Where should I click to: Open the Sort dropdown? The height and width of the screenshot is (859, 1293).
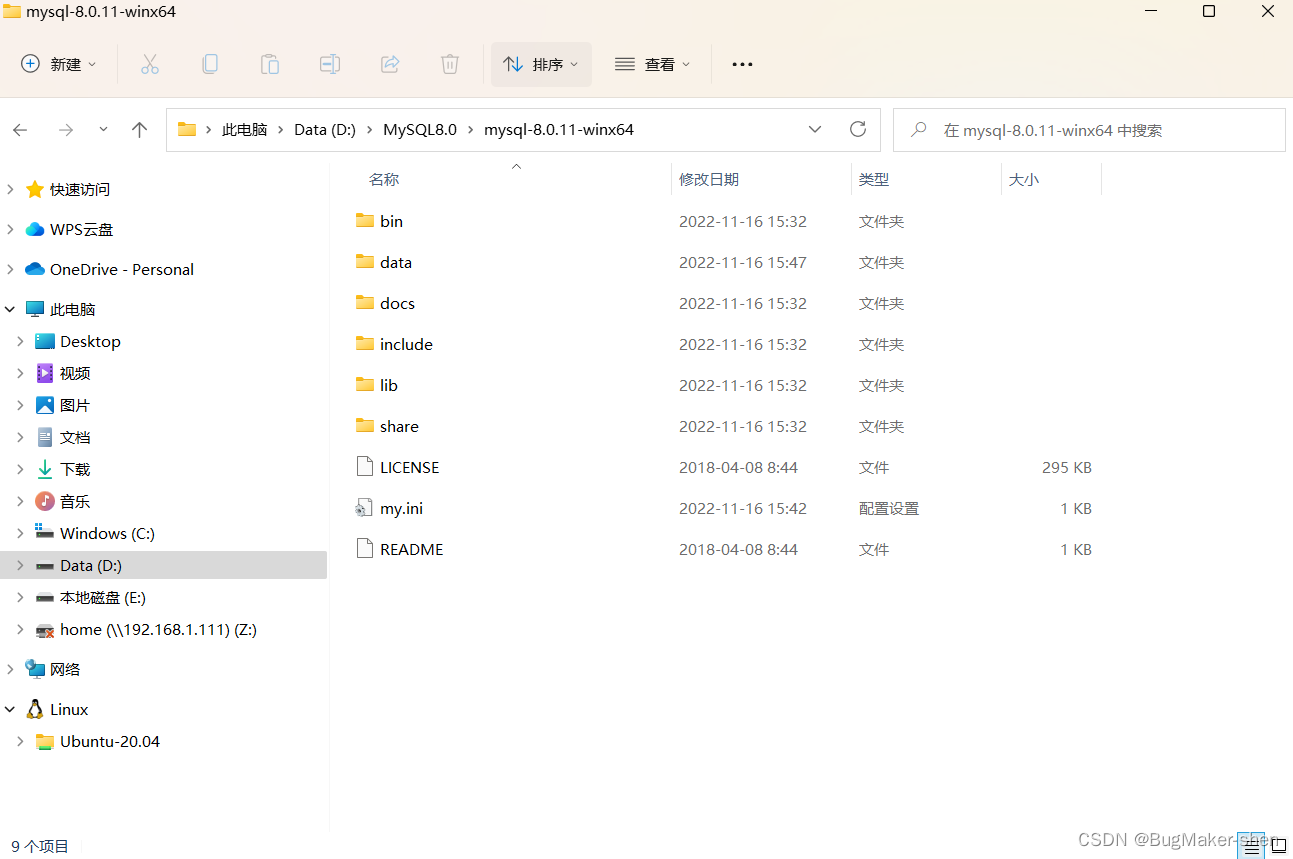click(x=541, y=64)
